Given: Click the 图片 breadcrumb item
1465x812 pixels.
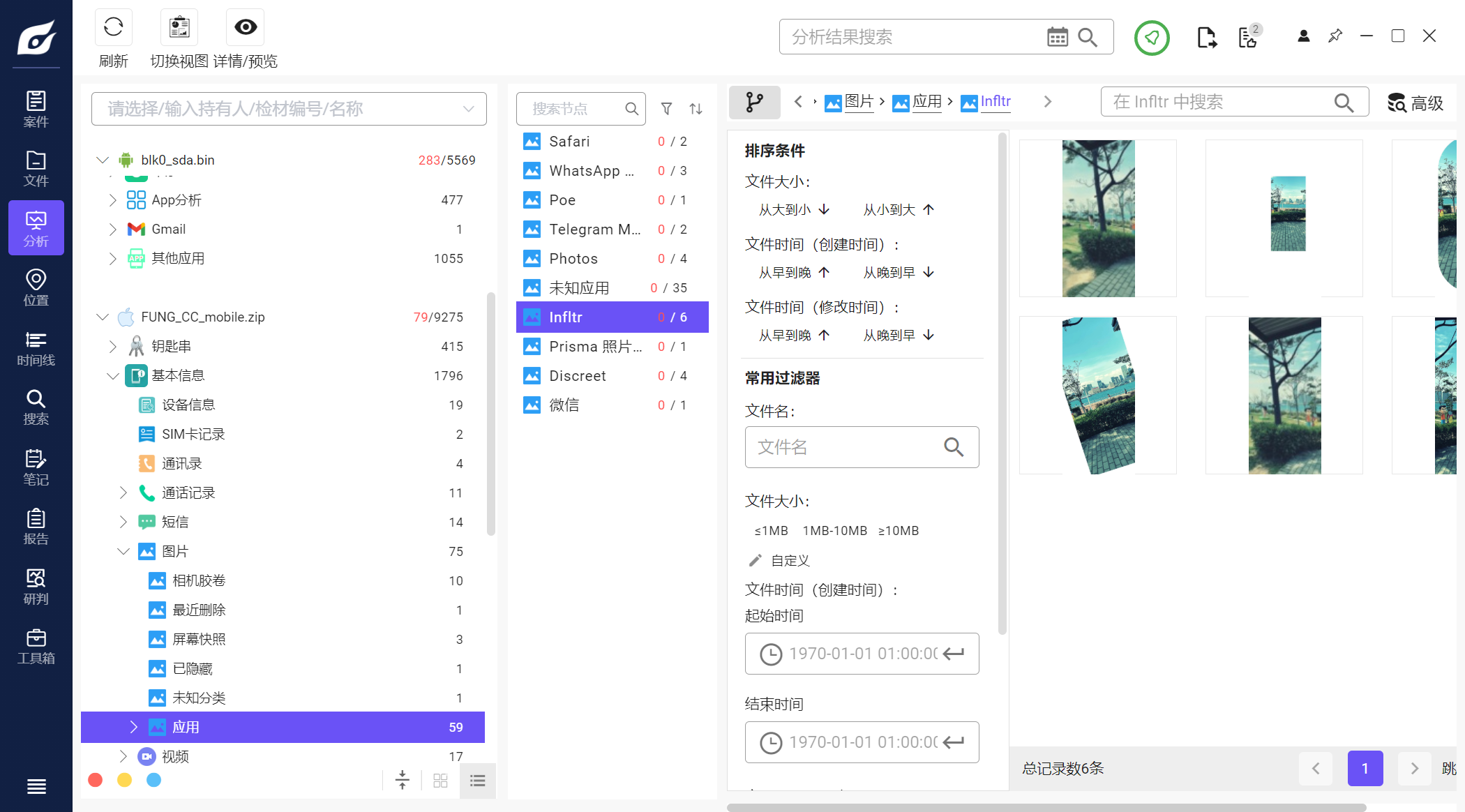Looking at the screenshot, I should [x=858, y=102].
